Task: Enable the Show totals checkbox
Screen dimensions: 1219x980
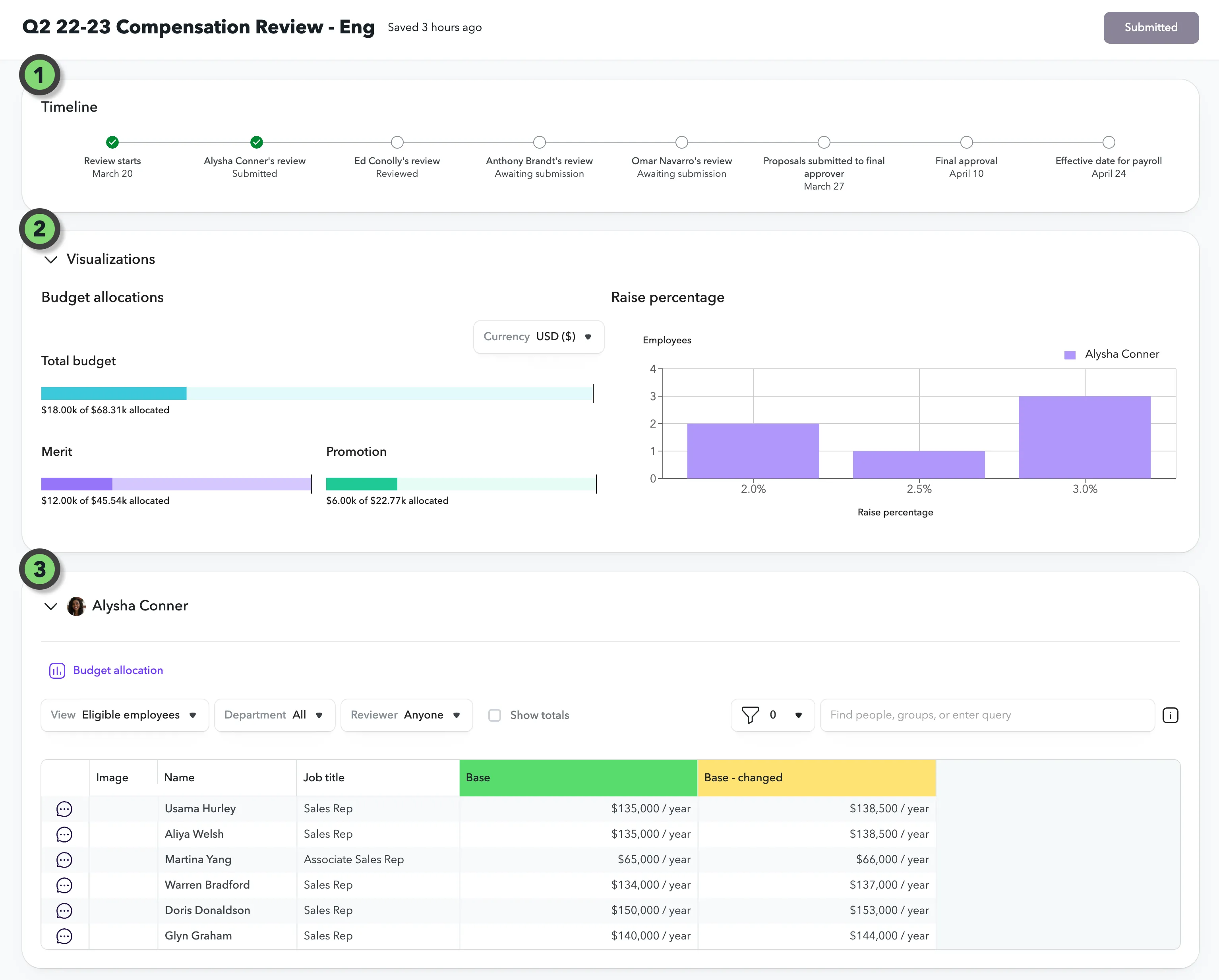Action: click(495, 715)
